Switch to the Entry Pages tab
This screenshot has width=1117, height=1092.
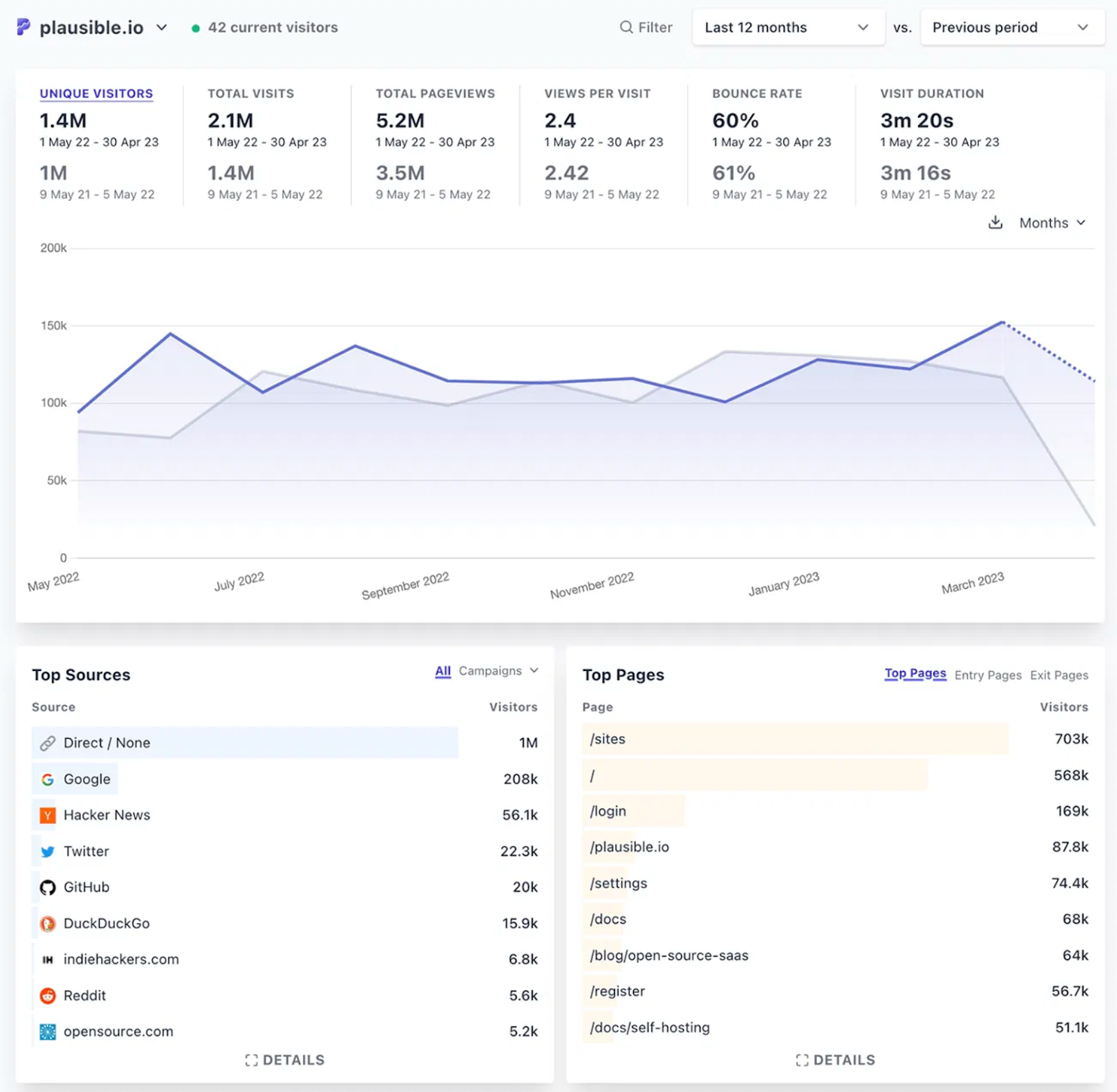[987, 674]
